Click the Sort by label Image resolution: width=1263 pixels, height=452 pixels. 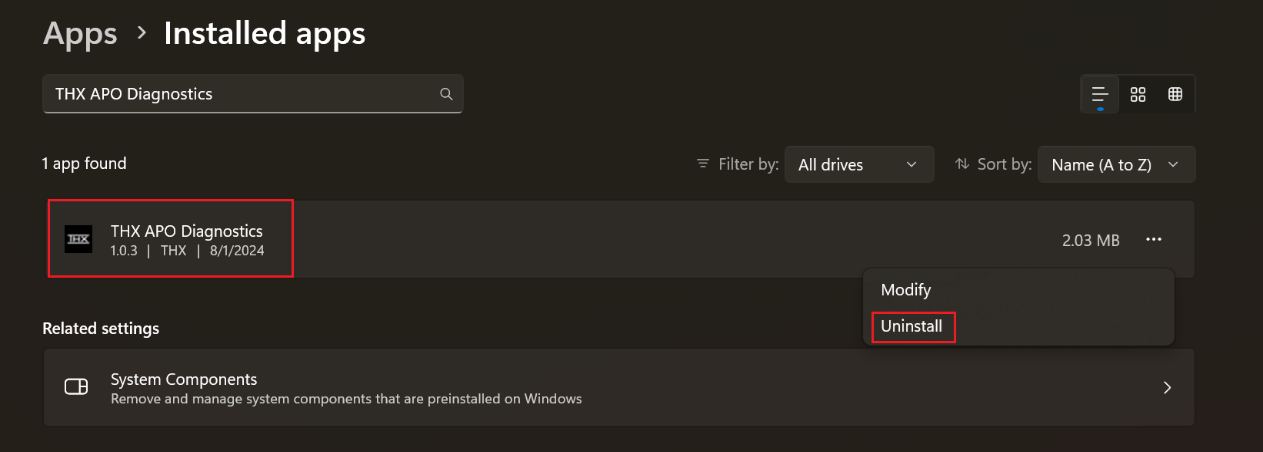[x=1004, y=164]
